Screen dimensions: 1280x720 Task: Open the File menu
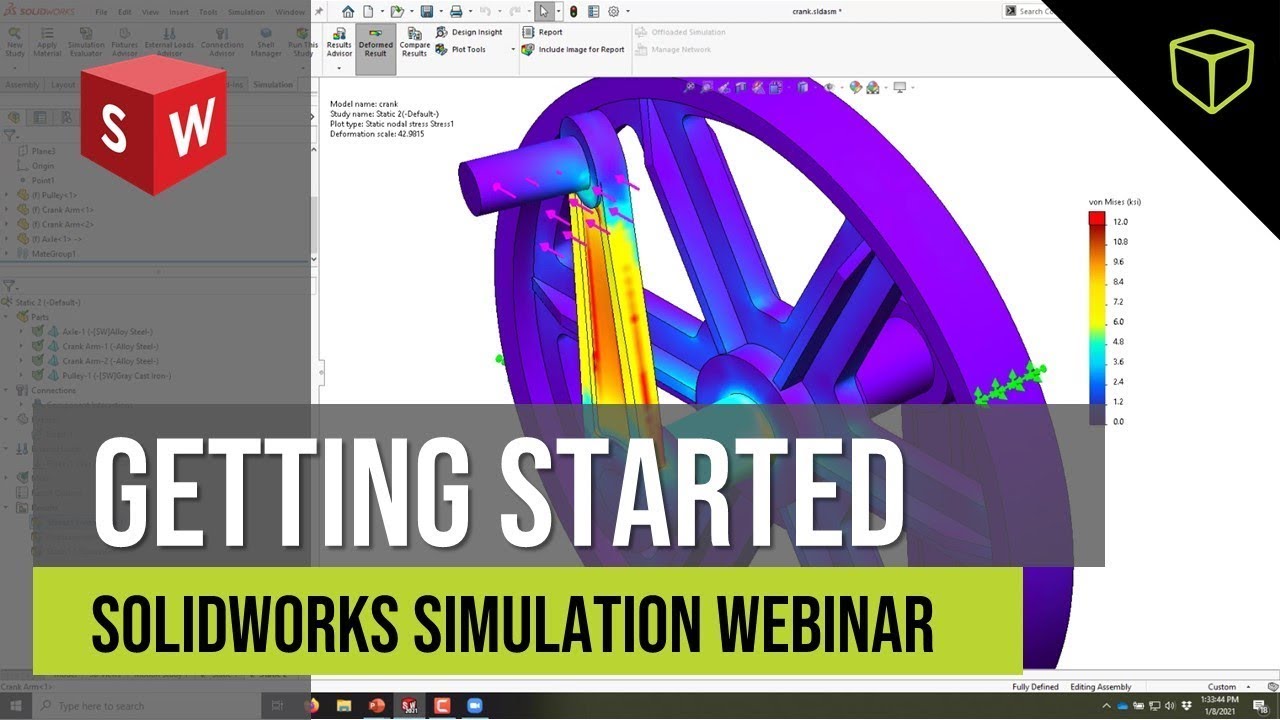[x=102, y=12]
